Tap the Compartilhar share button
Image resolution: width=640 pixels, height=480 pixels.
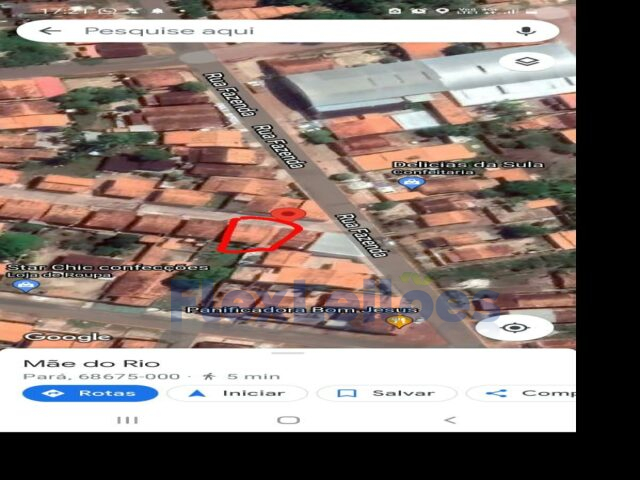click(x=521, y=393)
